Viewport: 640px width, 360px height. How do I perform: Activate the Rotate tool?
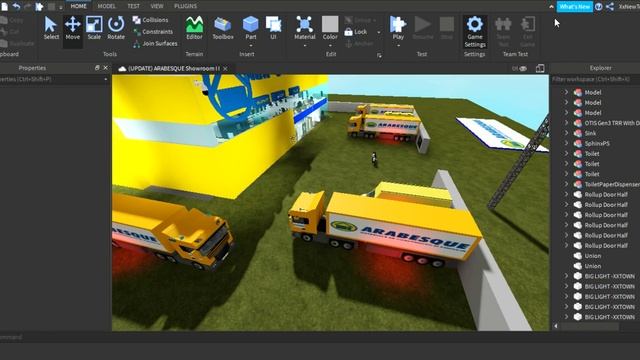pos(116,28)
